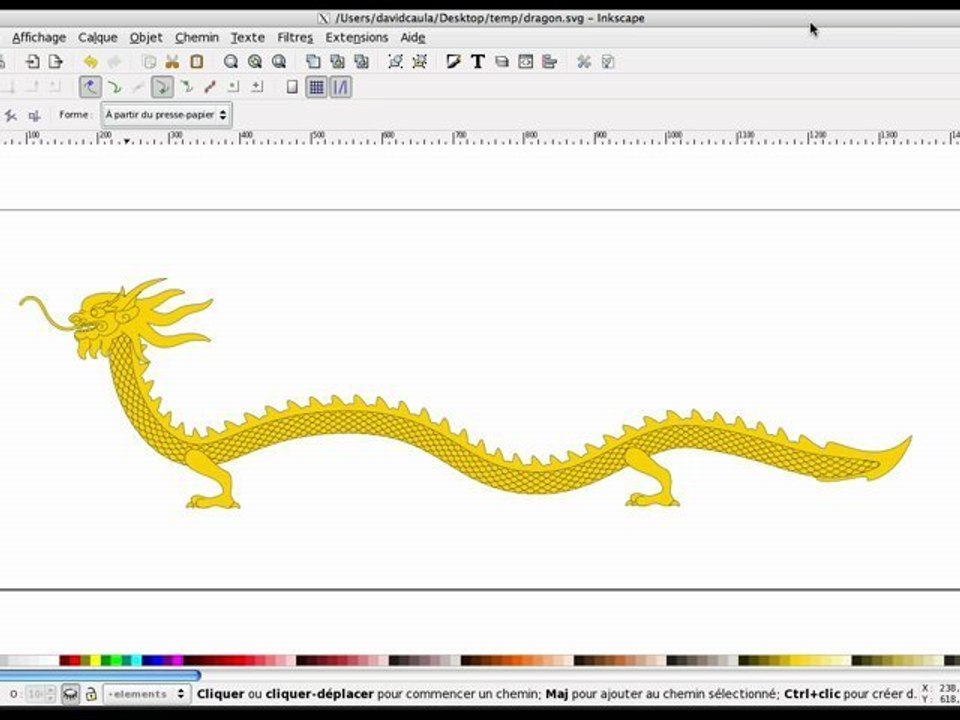Pick the red swatch in palette
Viewport: 960px width, 720px height.
(75, 661)
